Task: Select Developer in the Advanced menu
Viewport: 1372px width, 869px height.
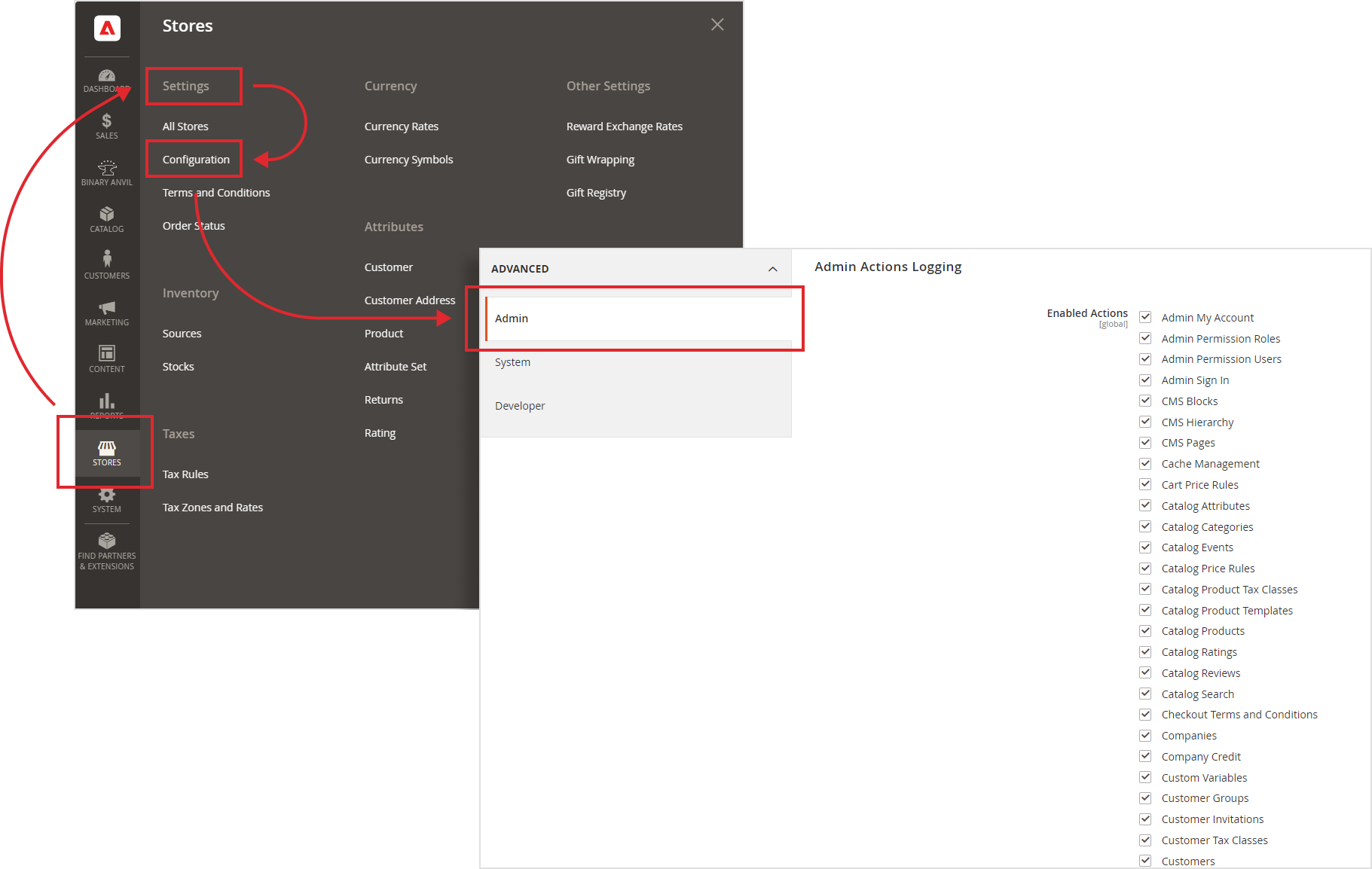Action: point(520,405)
